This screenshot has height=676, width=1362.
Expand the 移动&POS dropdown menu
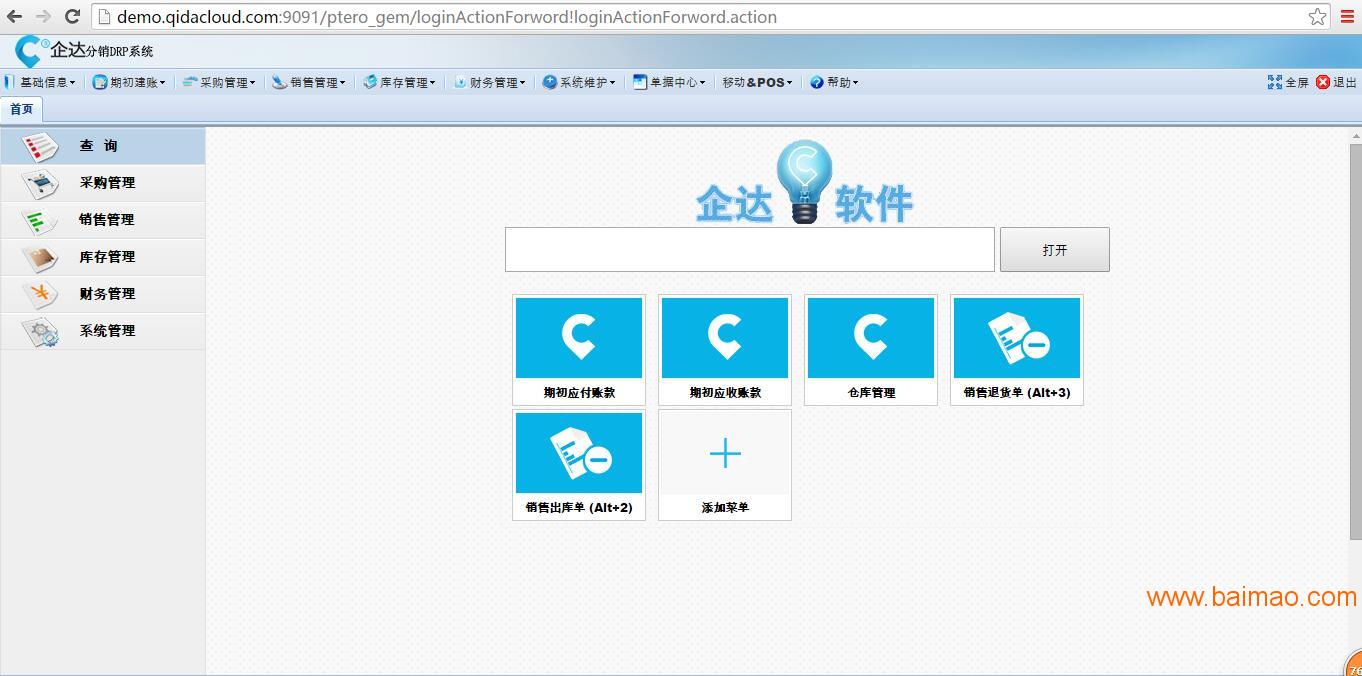point(757,83)
